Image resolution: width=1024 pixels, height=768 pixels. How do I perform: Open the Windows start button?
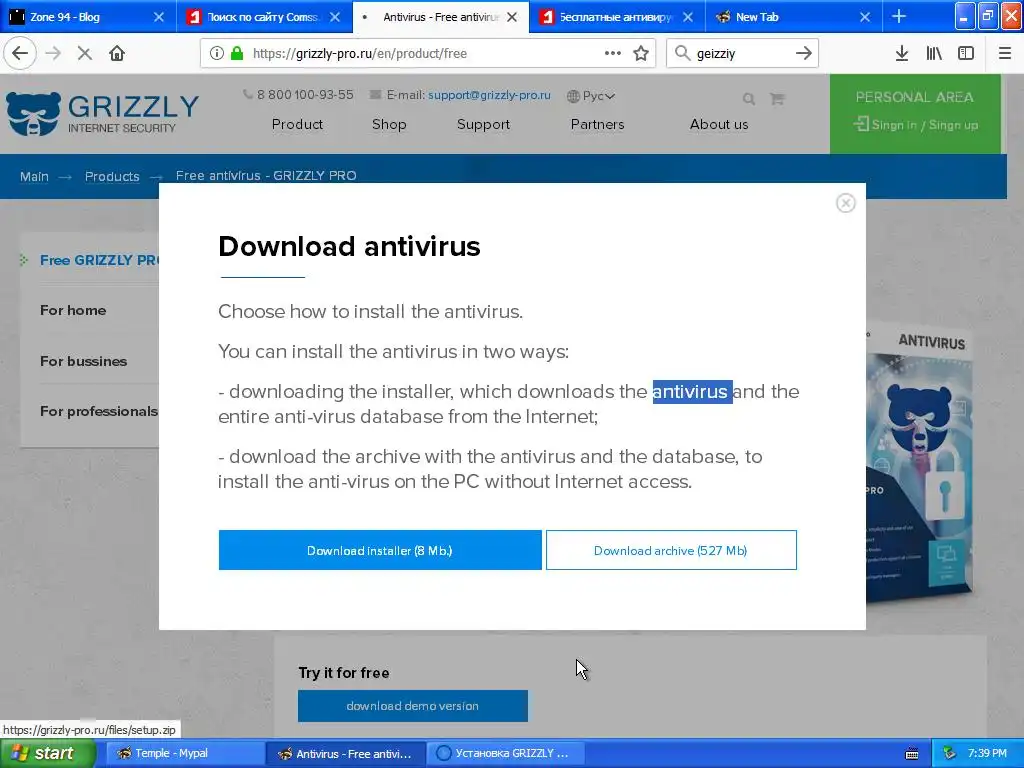48,754
